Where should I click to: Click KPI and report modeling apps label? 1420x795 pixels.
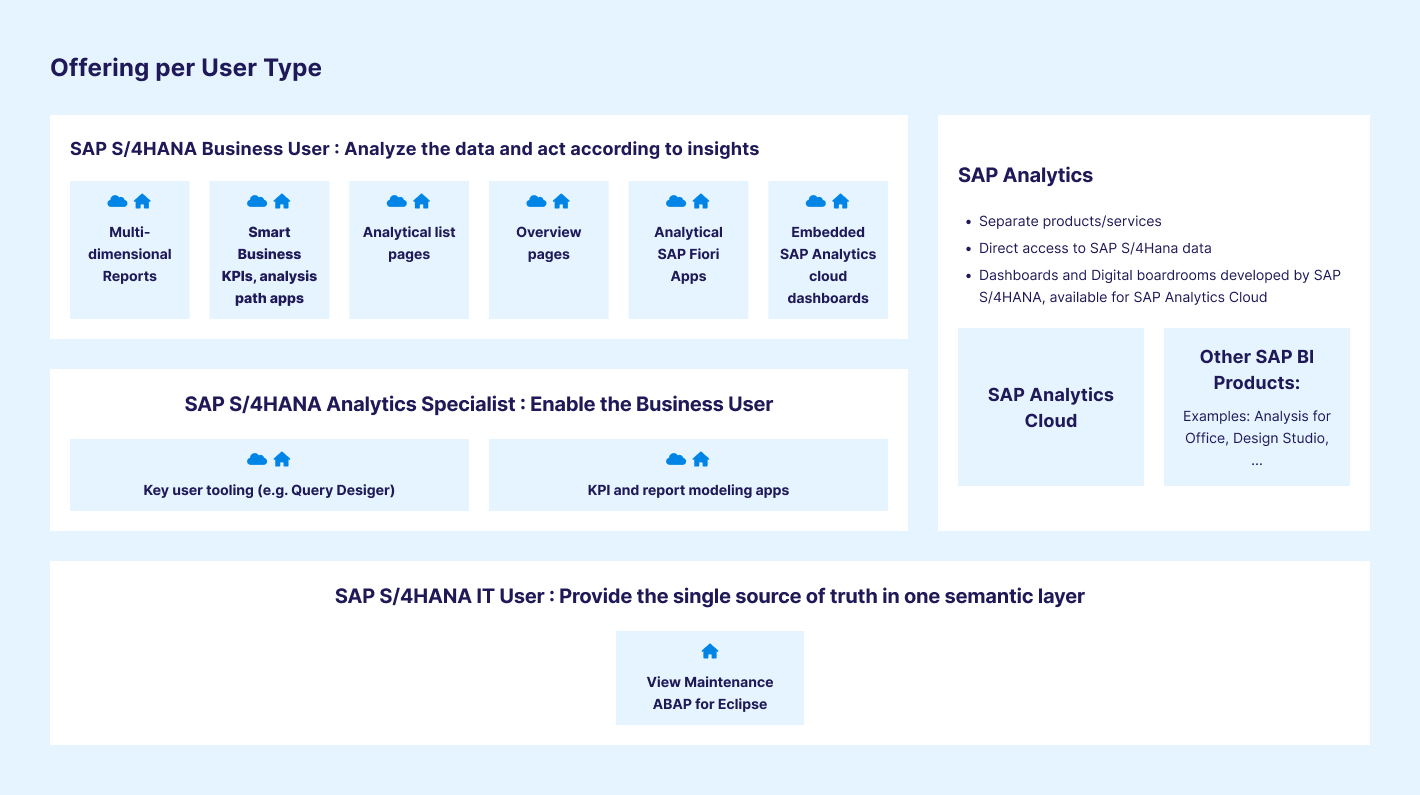click(688, 490)
